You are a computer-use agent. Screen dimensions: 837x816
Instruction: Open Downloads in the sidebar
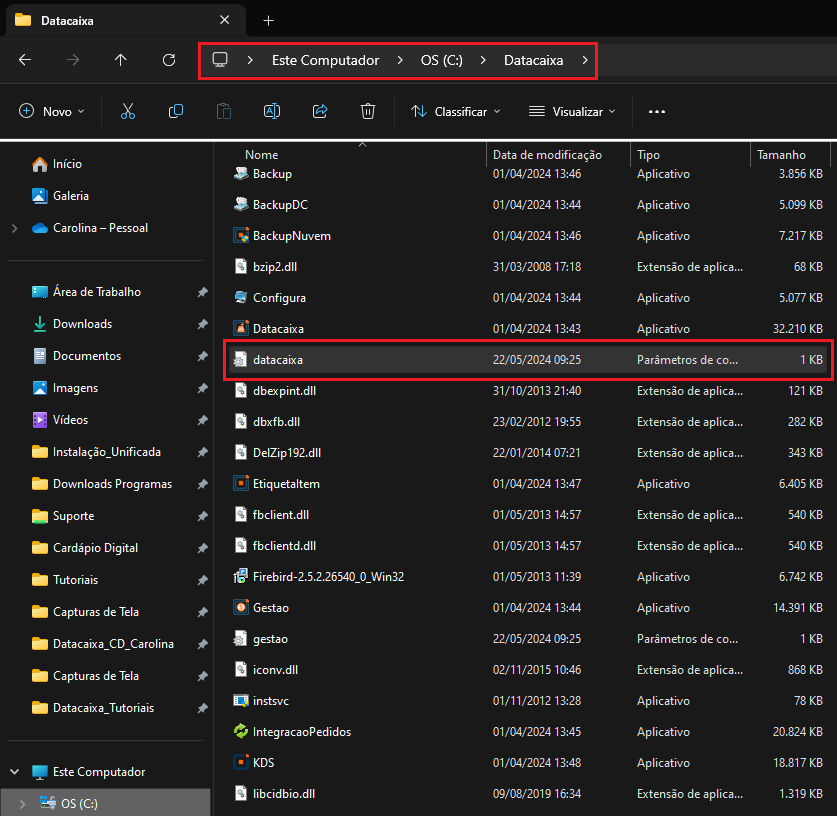click(x=82, y=324)
